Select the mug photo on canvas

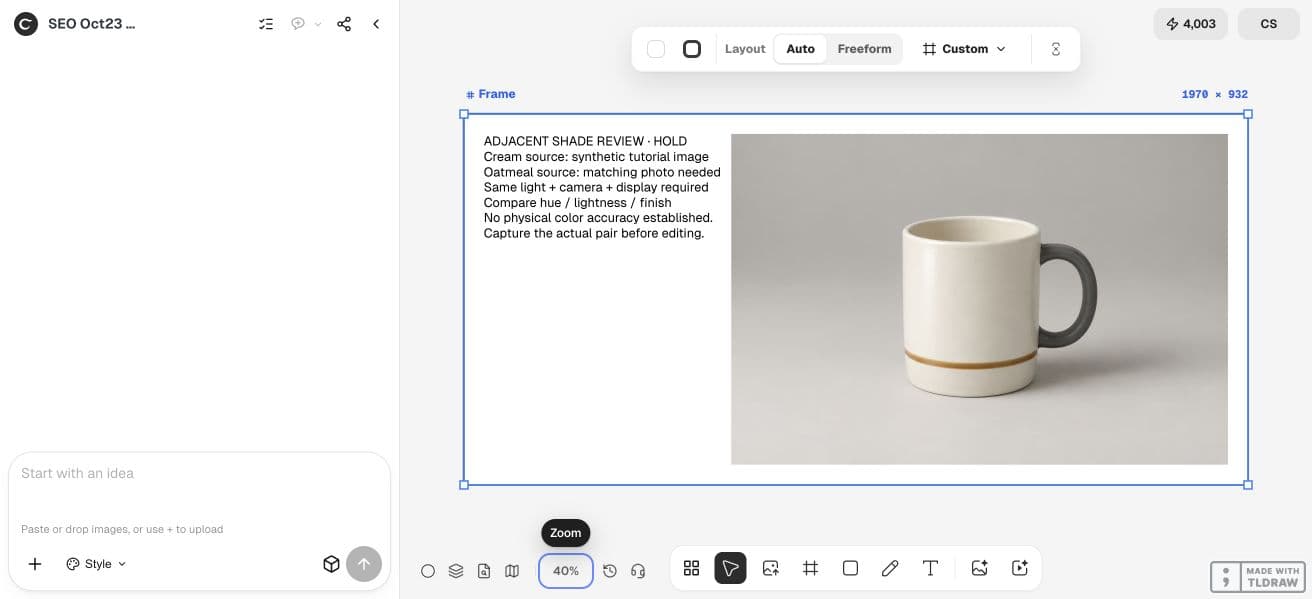point(979,299)
